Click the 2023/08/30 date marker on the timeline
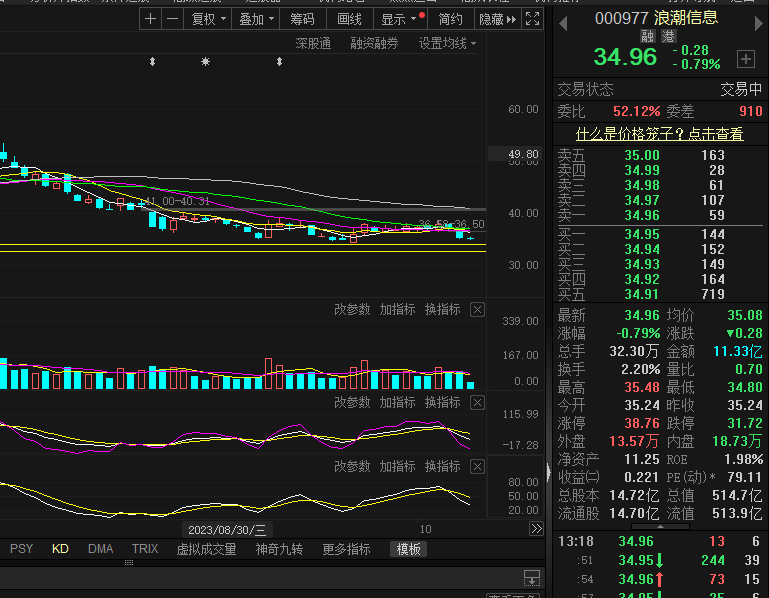The image size is (769, 598). [227, 529]
